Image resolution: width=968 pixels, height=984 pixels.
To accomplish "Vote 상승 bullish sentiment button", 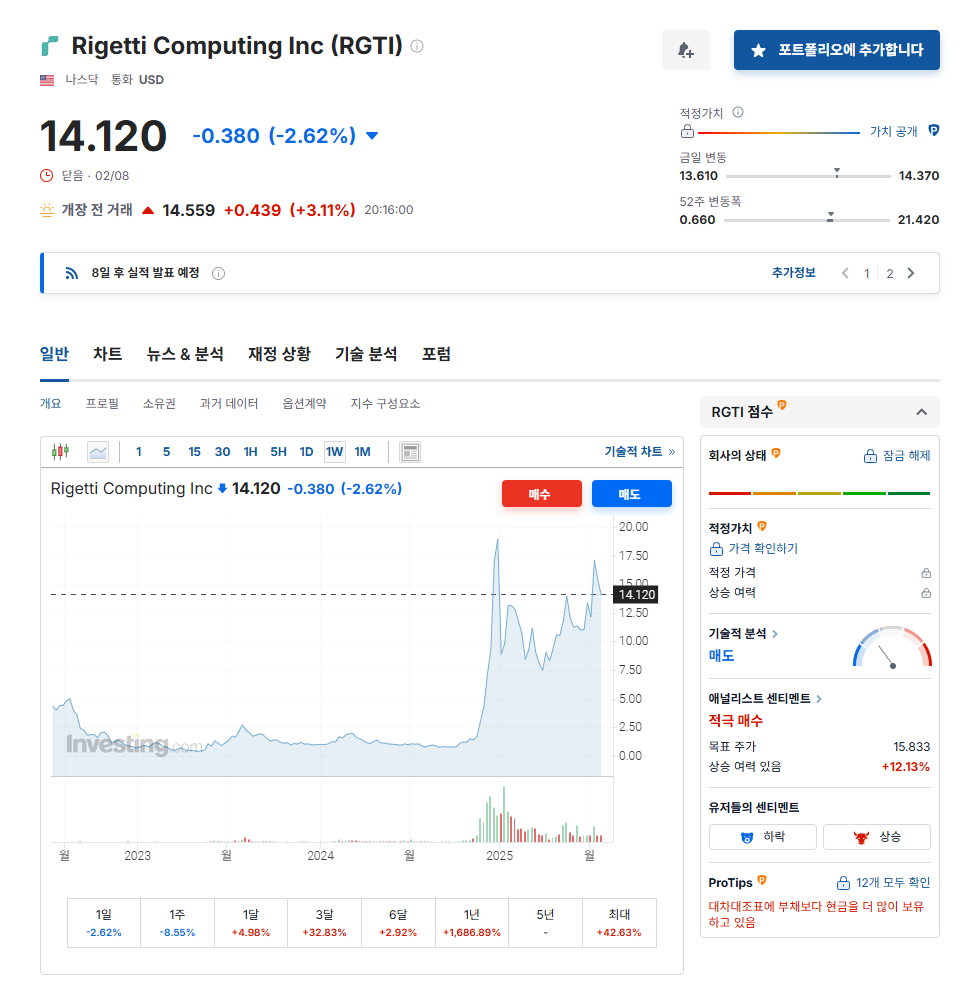I will pos(876,837).
